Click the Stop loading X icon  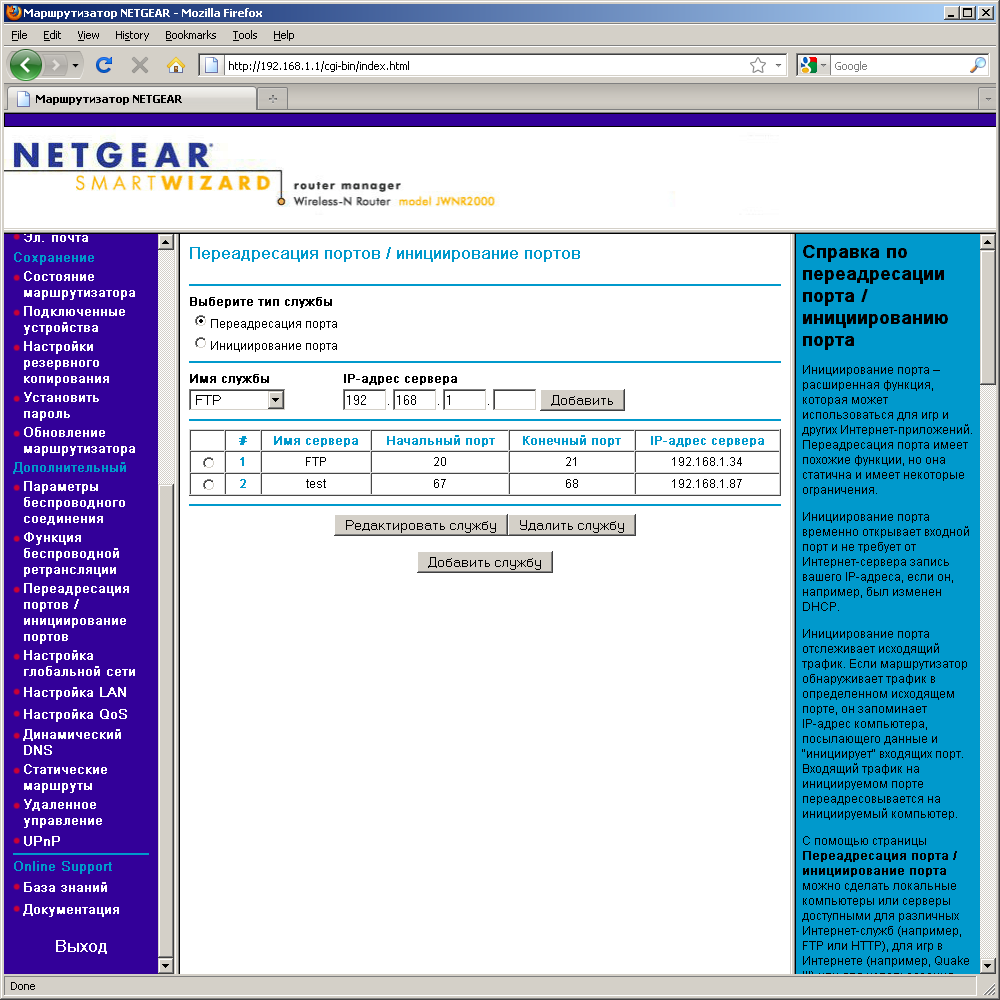[x=140, y=65]
